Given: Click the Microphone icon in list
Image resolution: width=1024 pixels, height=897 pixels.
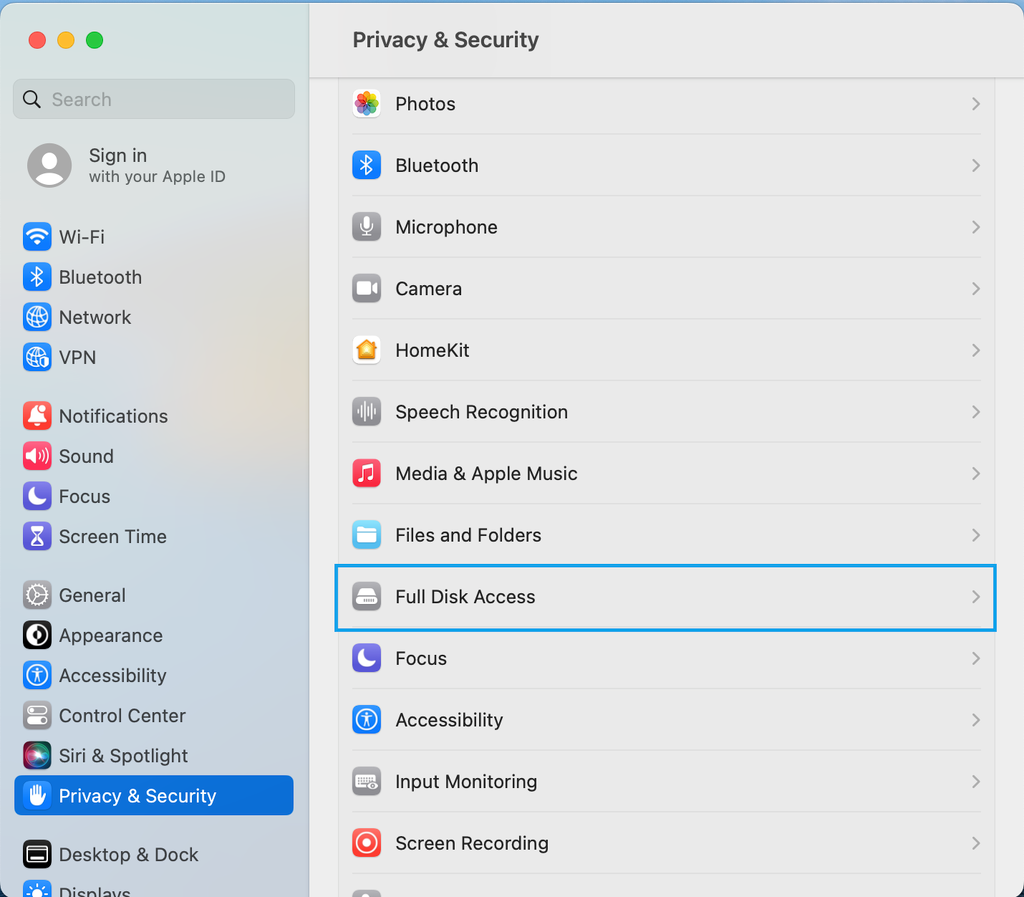Looking at the screenshot, I should click(367, 227).
